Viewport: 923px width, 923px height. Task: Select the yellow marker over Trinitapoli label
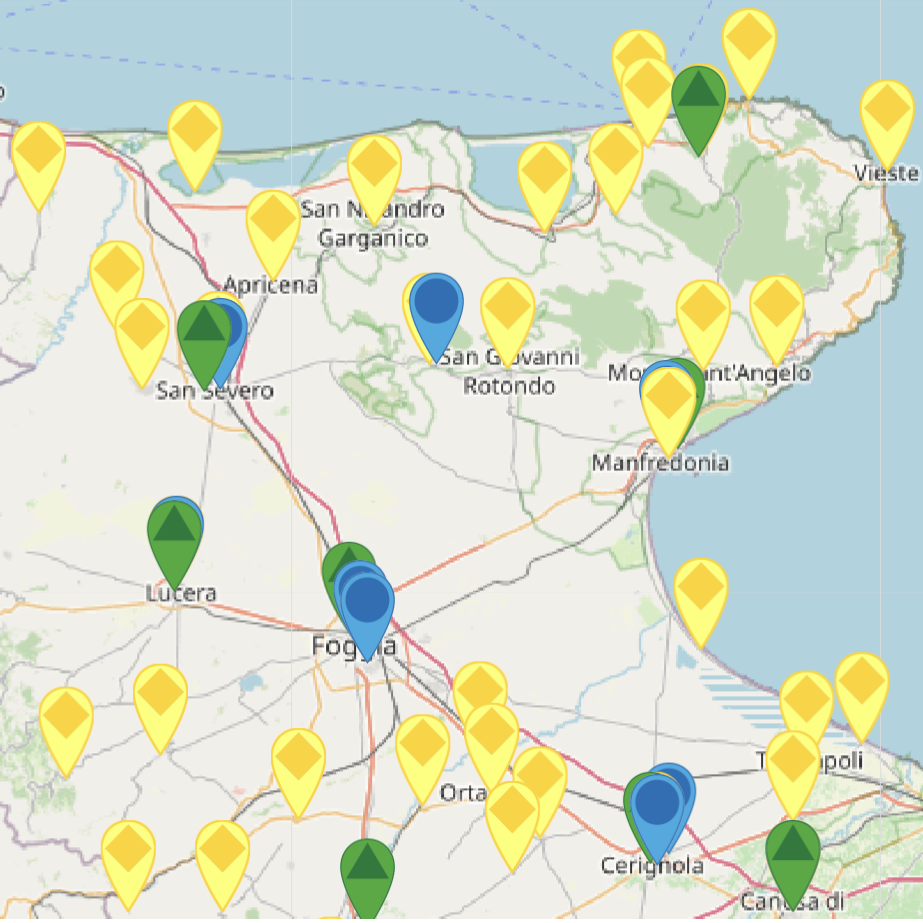pyautogui.click(x=793, y=762)
